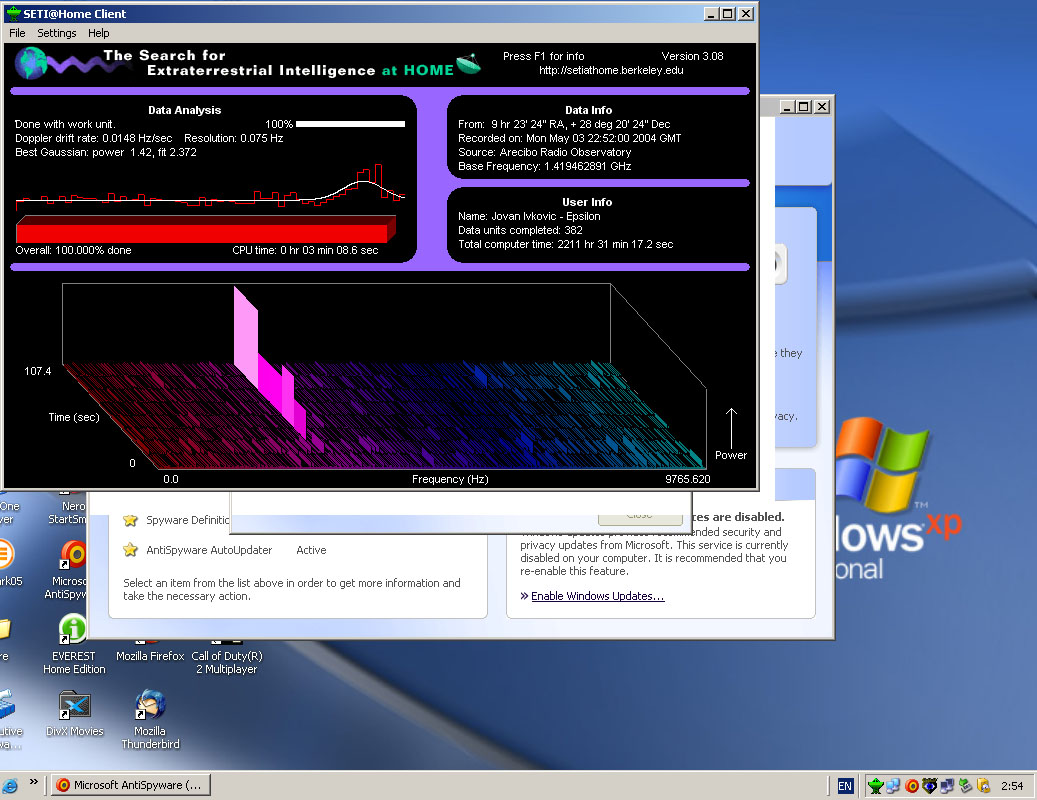Viewport: 1037px width, 800px height.
Task: Click Safely Remove Hardware tray icon
Action: click(x=966, y=785)
